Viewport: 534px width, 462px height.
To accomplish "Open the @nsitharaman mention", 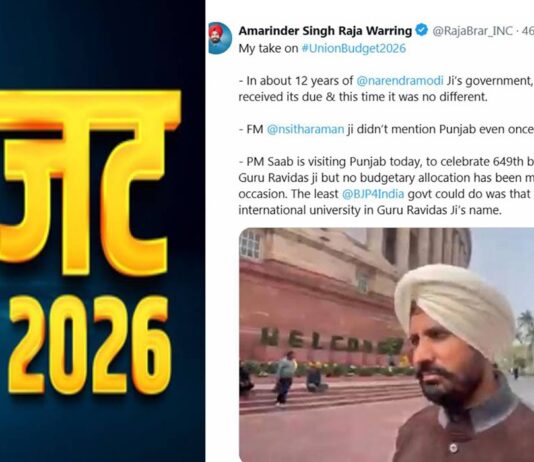I will (305, 129).
